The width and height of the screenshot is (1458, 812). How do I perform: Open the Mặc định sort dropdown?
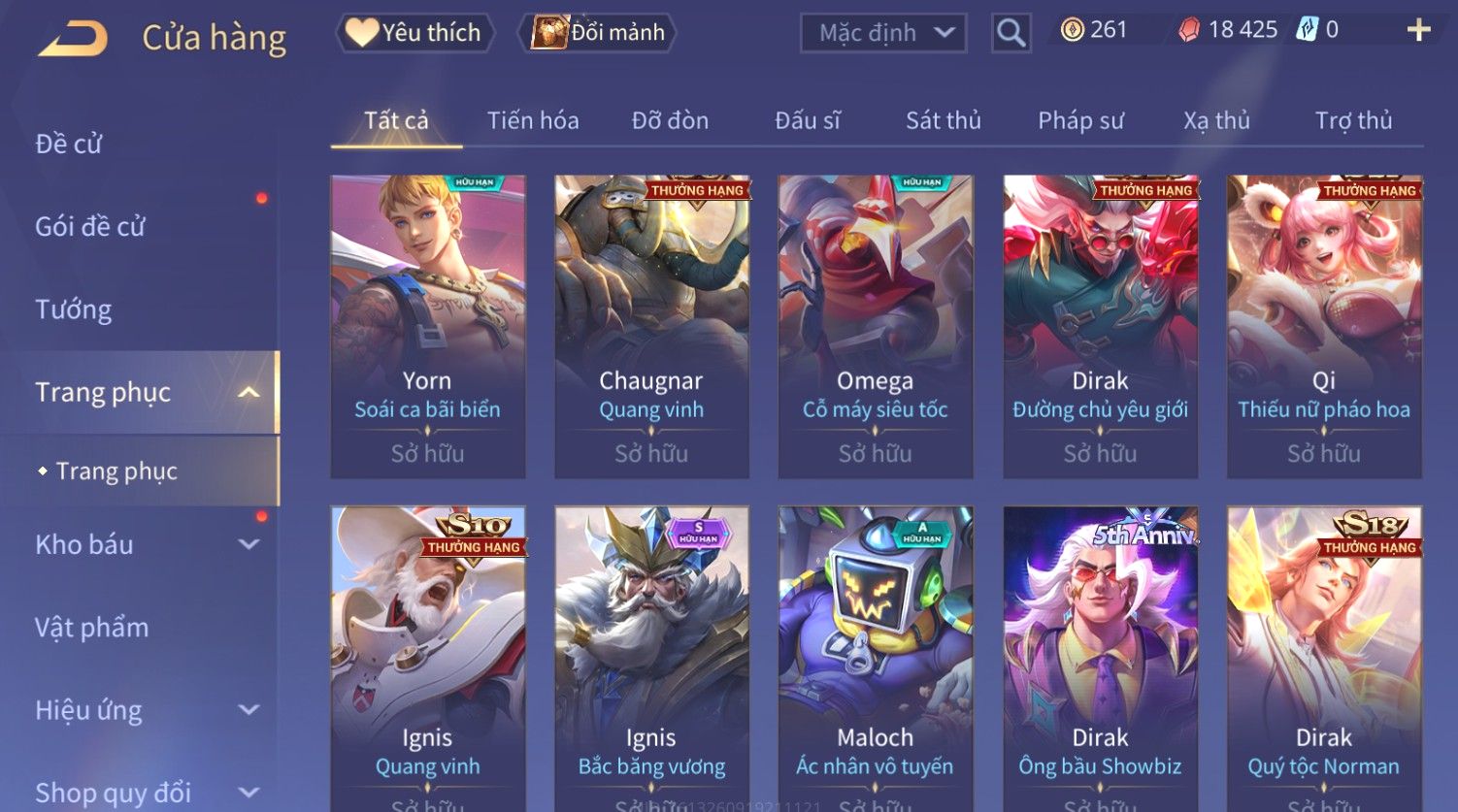click(883, 33)
